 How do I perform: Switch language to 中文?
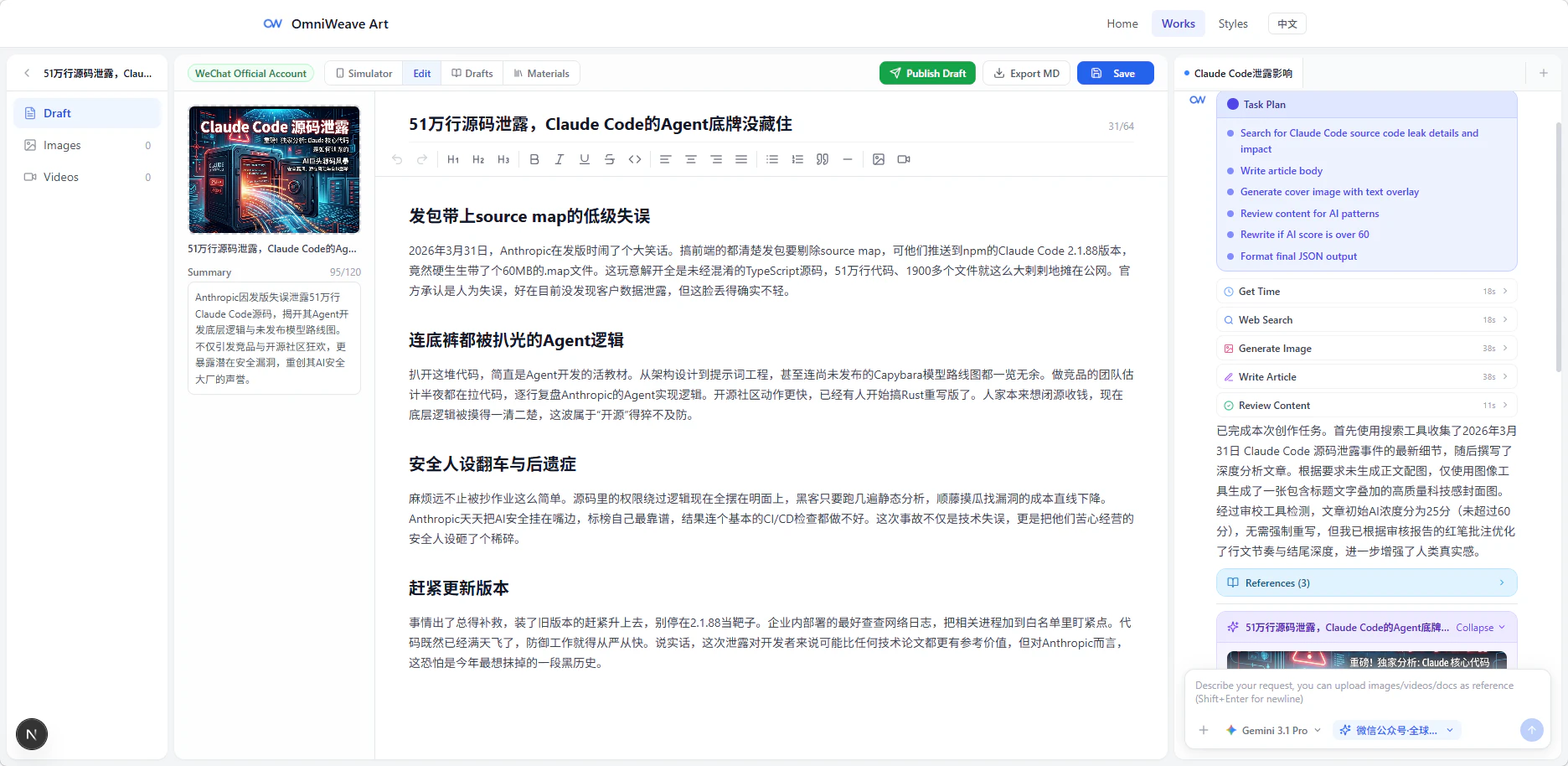tap(1287, 23)
